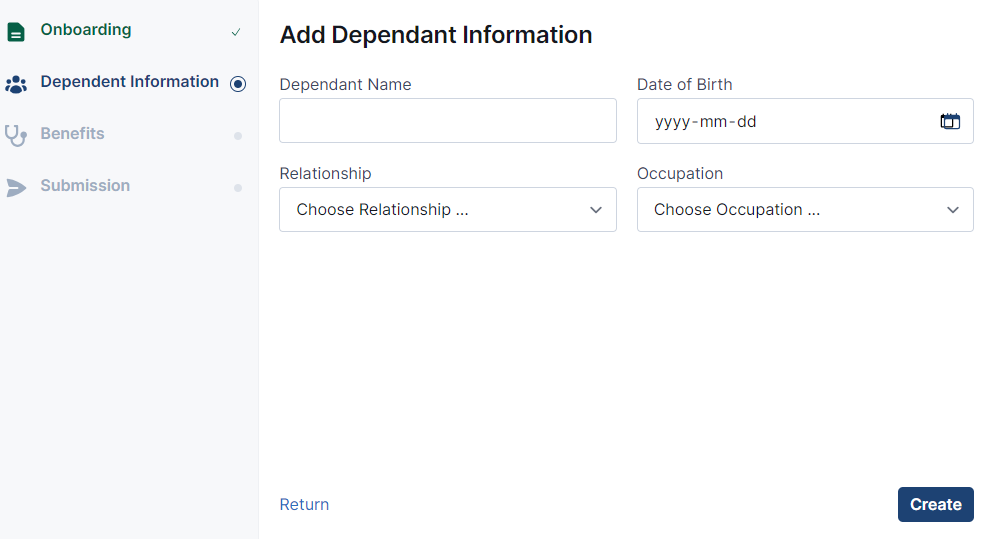
Task: Click the Submission paper plane icon
Action: pyautogui.click(x=16, y=187)
